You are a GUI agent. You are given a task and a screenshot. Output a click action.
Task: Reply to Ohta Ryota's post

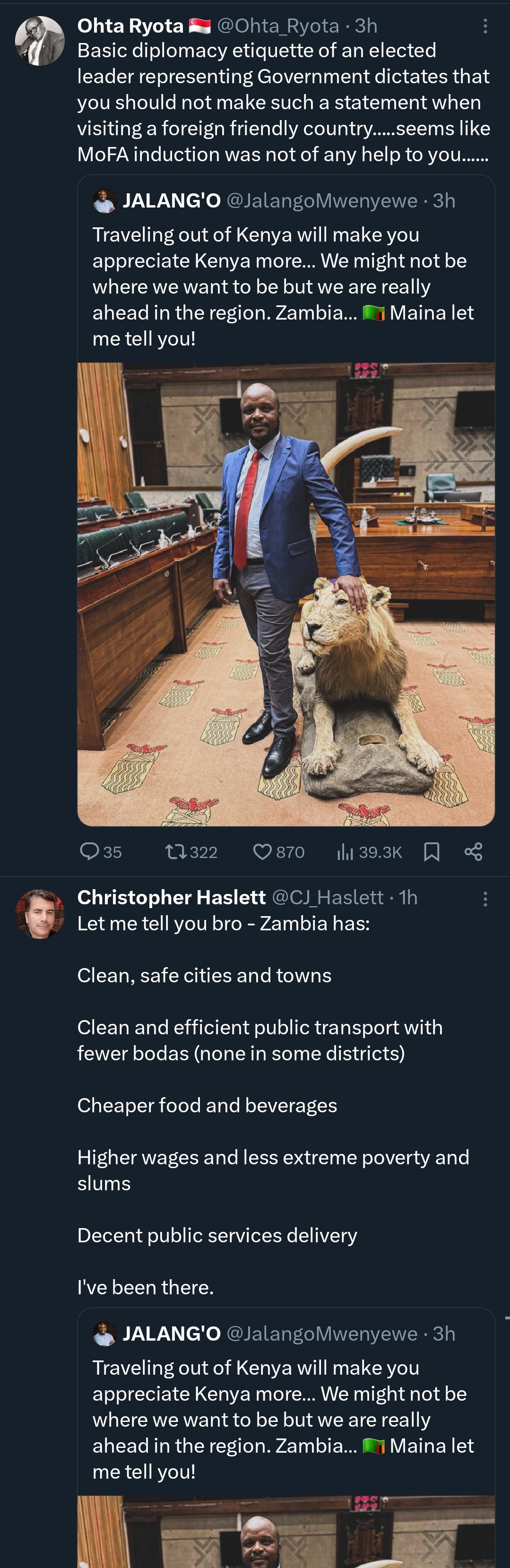tap(89, 851)
